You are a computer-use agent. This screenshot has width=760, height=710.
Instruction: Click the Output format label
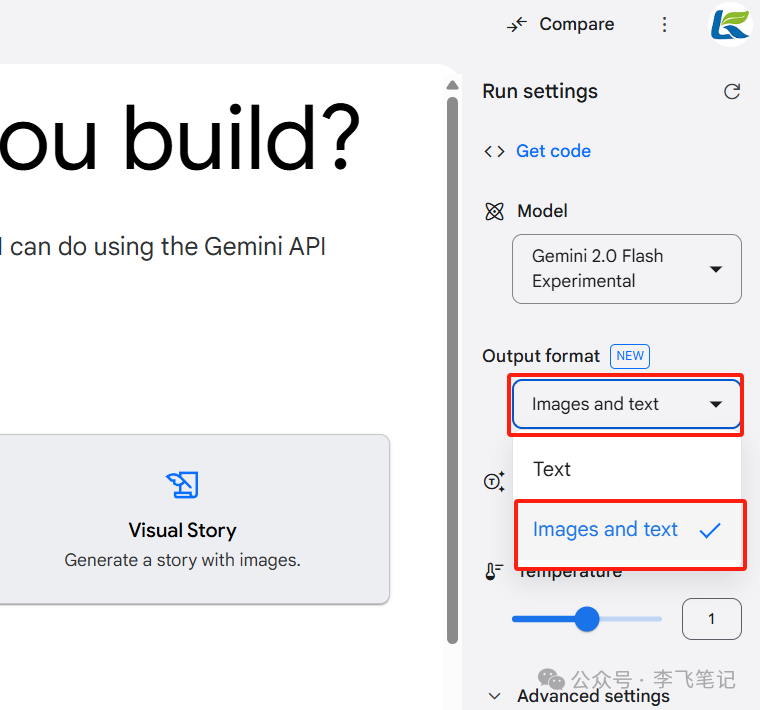[x=541, y=356]
